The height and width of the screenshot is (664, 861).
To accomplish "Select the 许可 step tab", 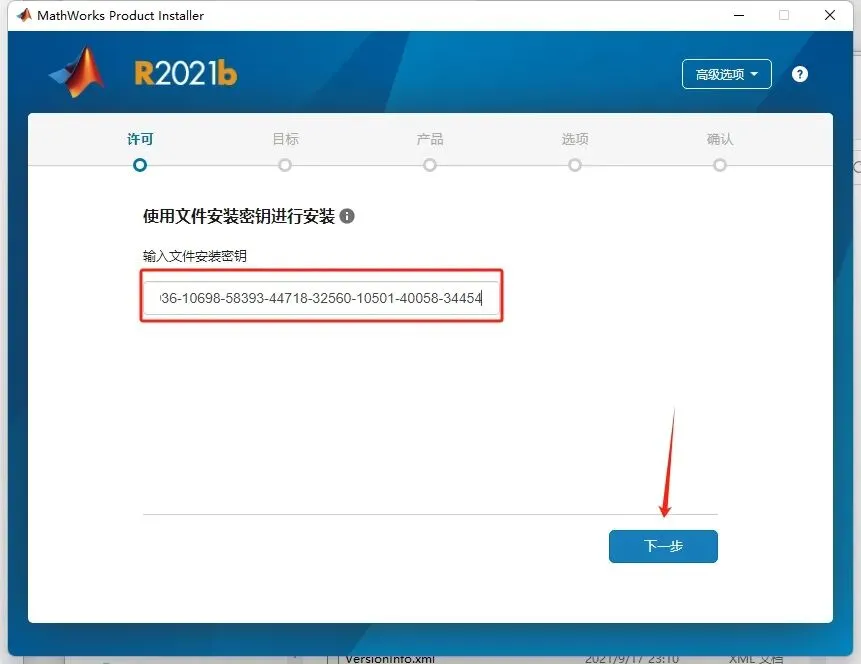I will (x=140, y=139).
